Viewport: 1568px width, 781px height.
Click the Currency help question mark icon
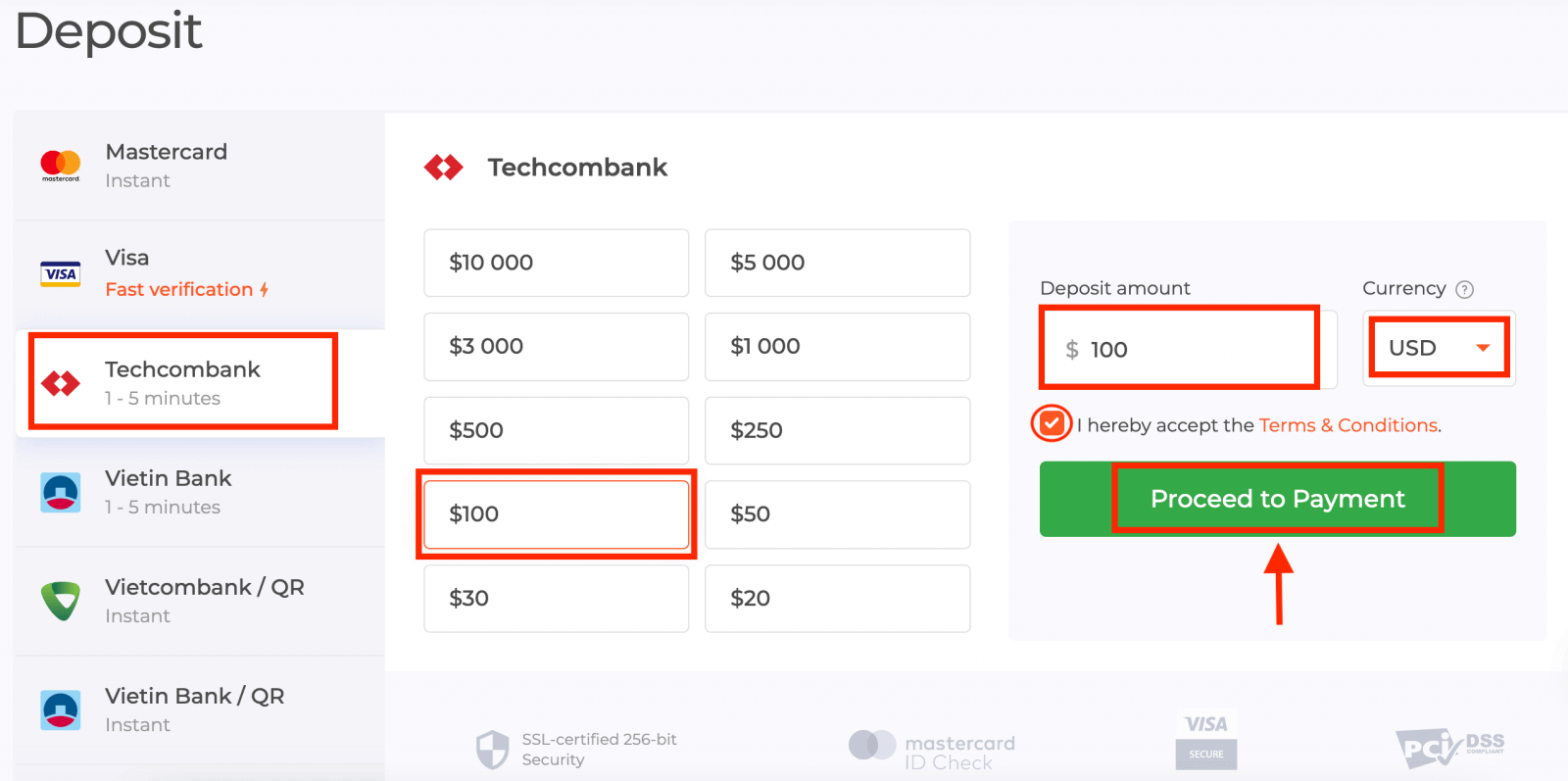(1464, 289)
